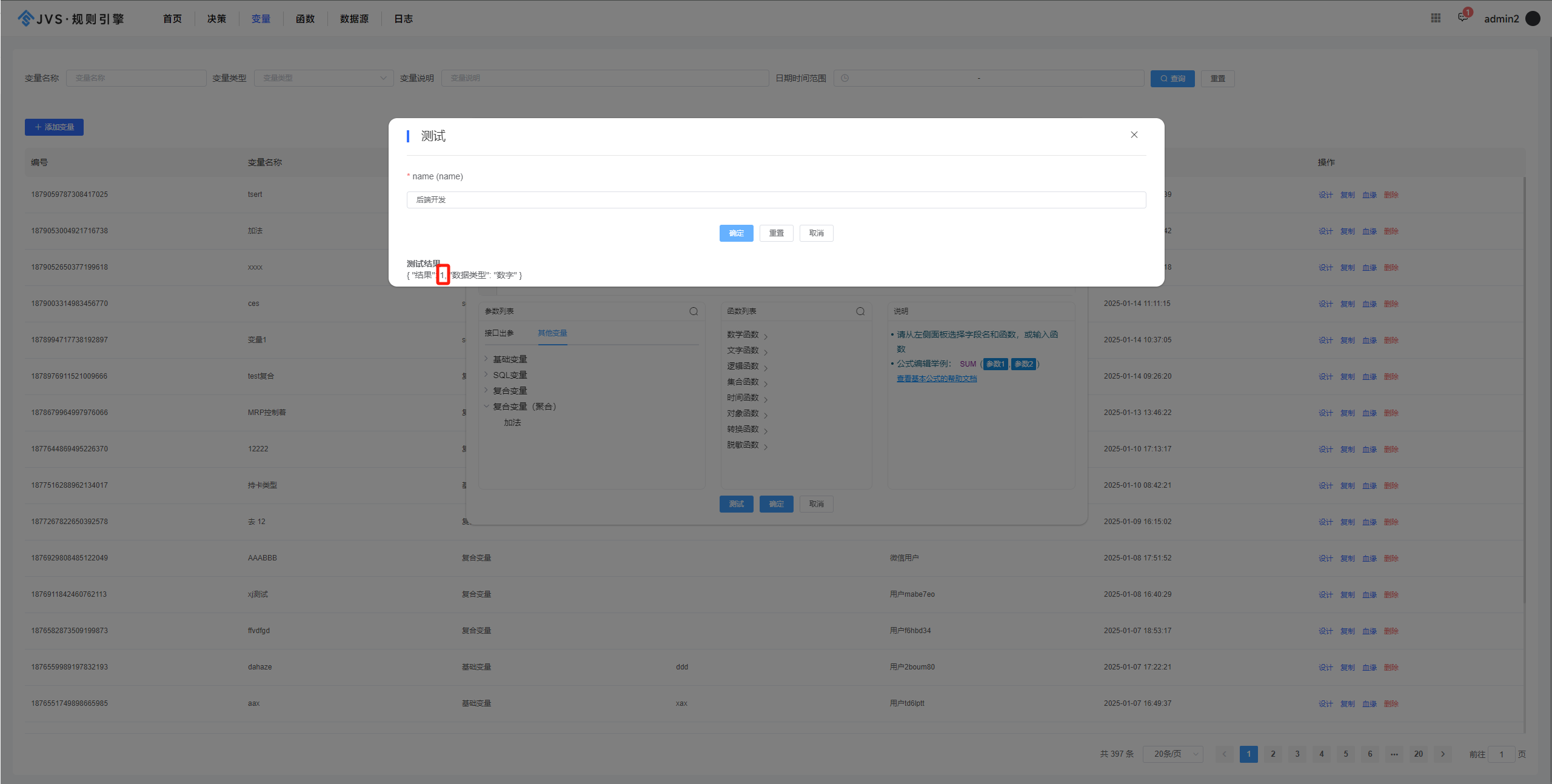The height and width of the screenshot is (784, 1552).
Task: Click the name input field with 后端开发
Action: [776, 200]
